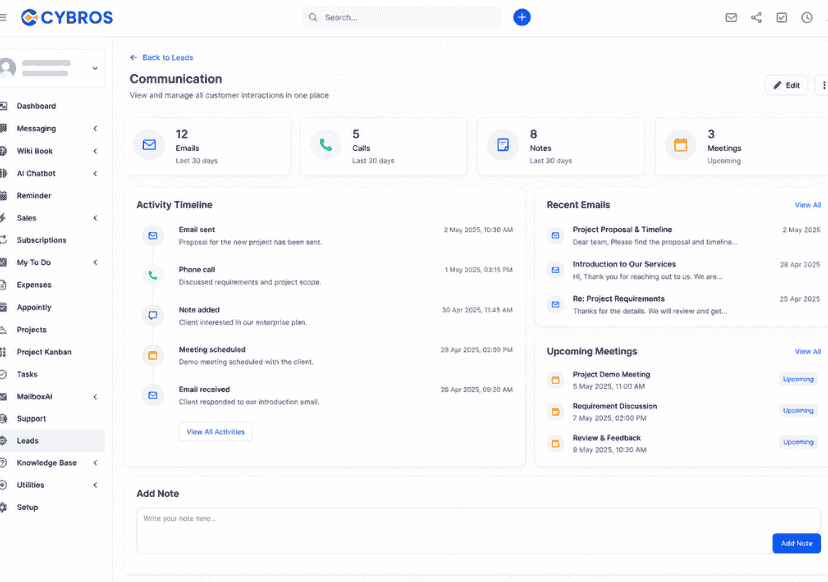
Task: Click envelope icon beside Project Proposal & Timeline
Action: click(x=556, y=236)
